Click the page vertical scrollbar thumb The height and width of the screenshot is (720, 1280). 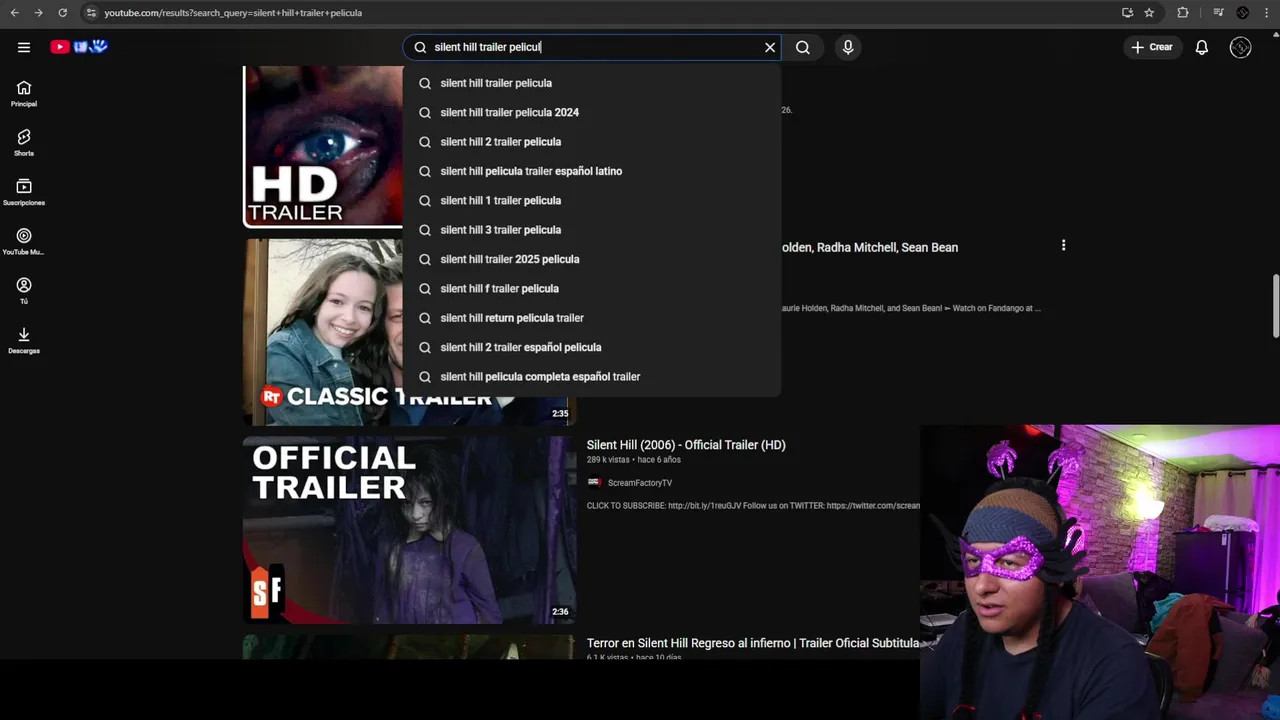[x=1274, y=306]
